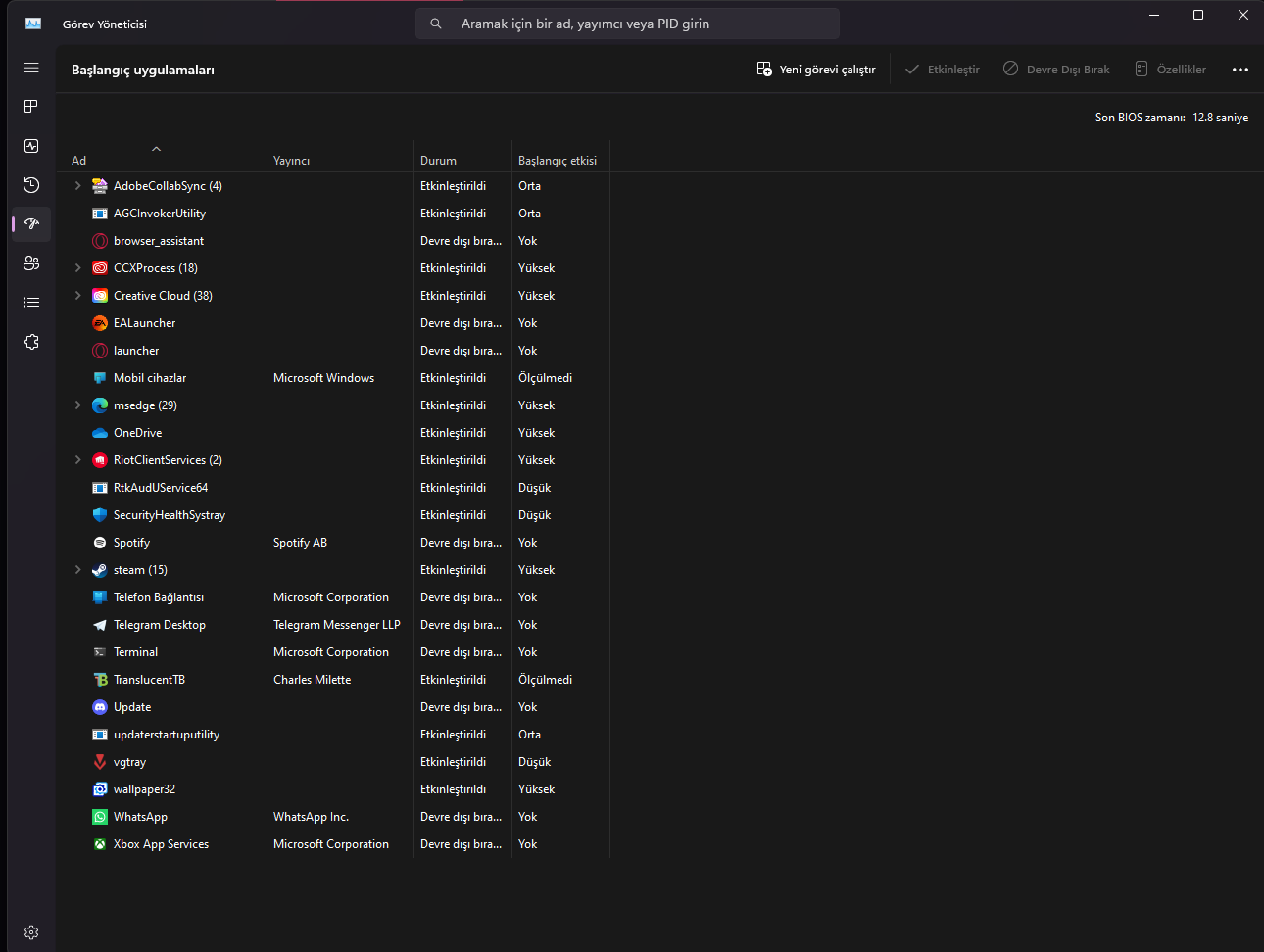This screenshot has height=952, width=1264.
Task: Run new task with Yeni görevi çalıştır
Action: 816,70
